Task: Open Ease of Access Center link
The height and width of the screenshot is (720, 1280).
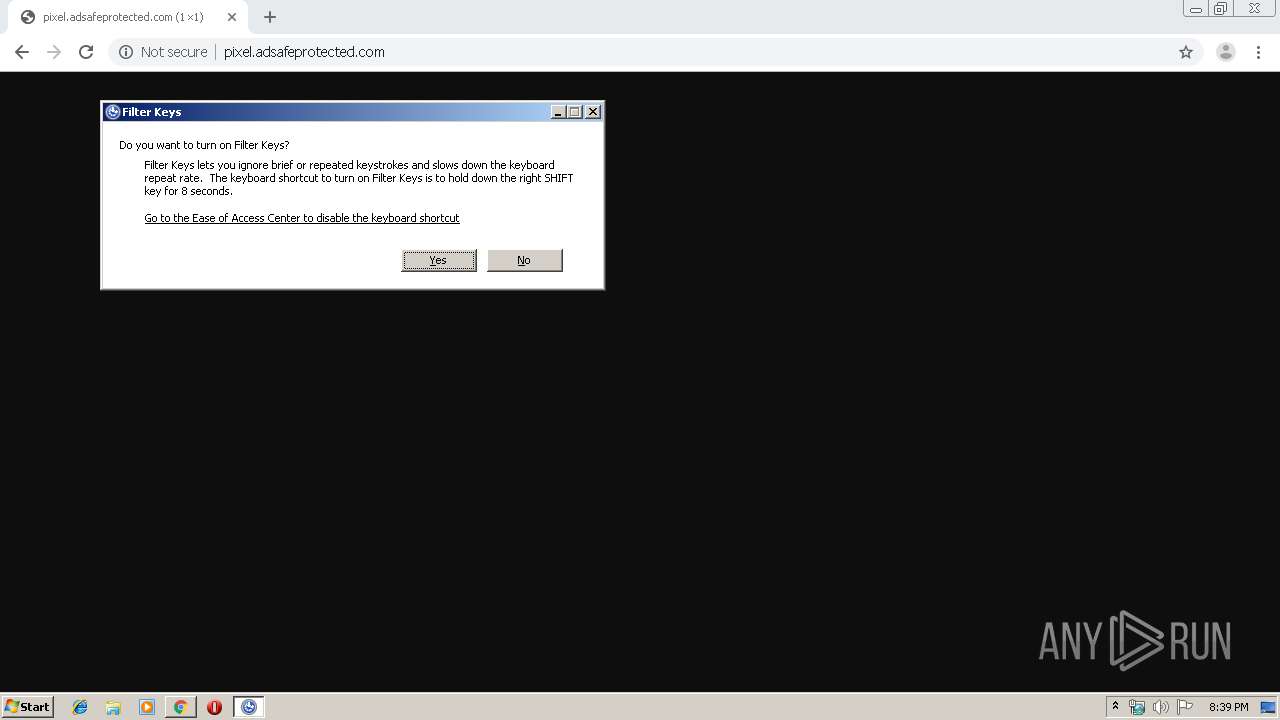Action: (302, 218)
